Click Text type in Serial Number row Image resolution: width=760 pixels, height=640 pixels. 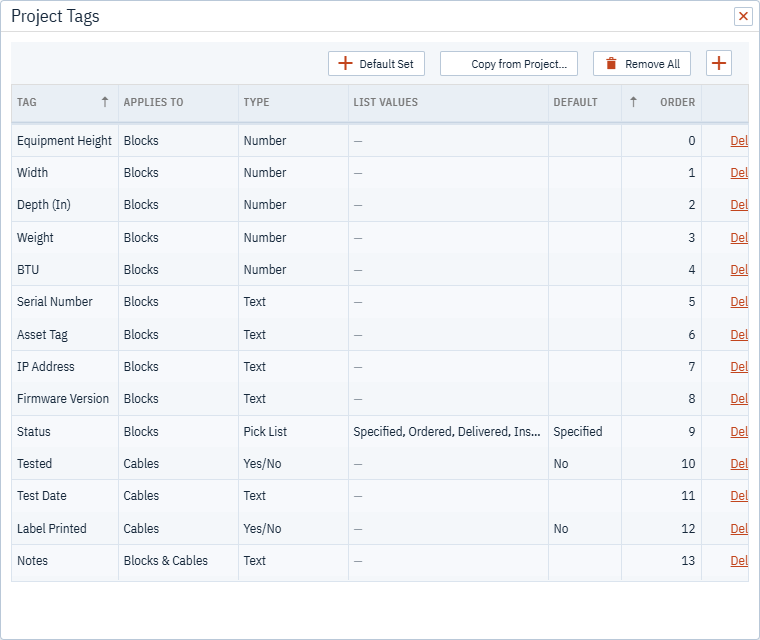click(x=254, y=302)
